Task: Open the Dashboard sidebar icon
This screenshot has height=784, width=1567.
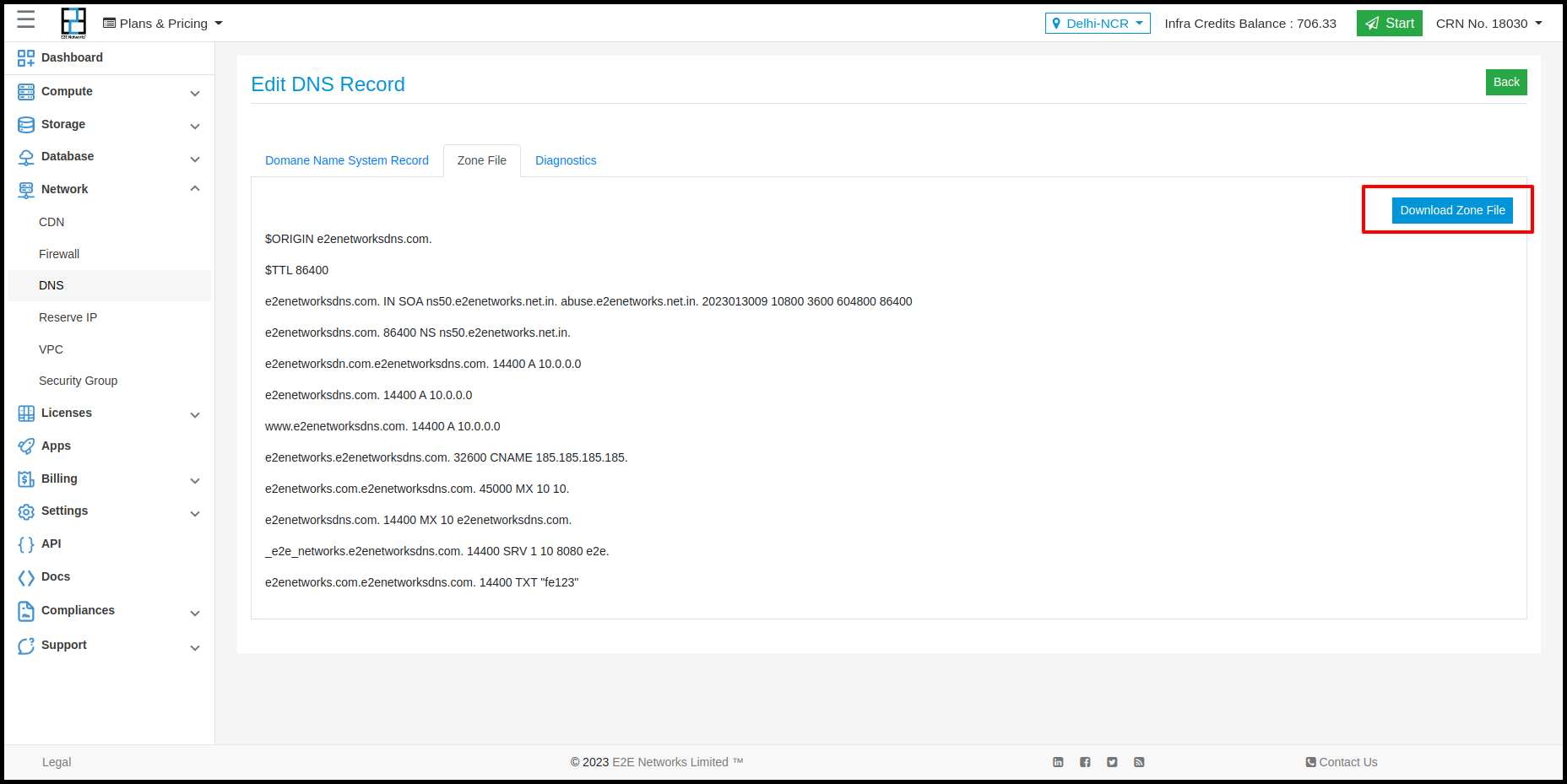Action: (26, 57)
